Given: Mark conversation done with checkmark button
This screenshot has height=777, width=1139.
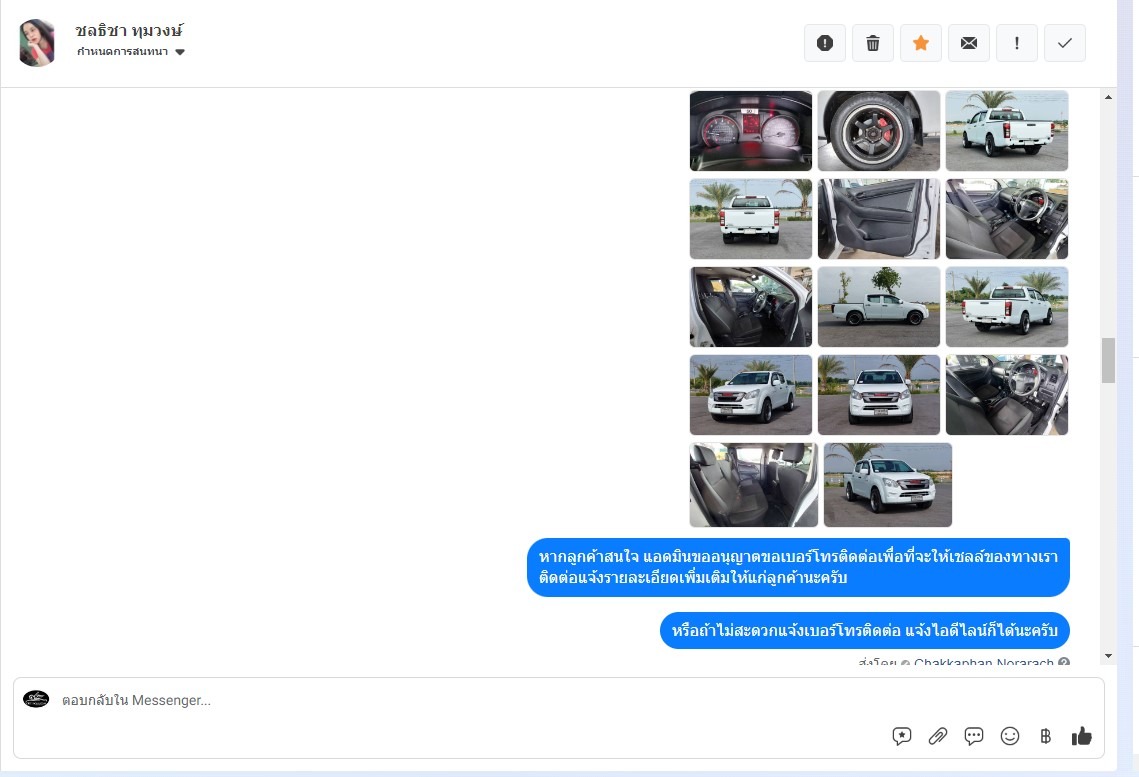Looking at the screenshot, I should click(1064, 43).
